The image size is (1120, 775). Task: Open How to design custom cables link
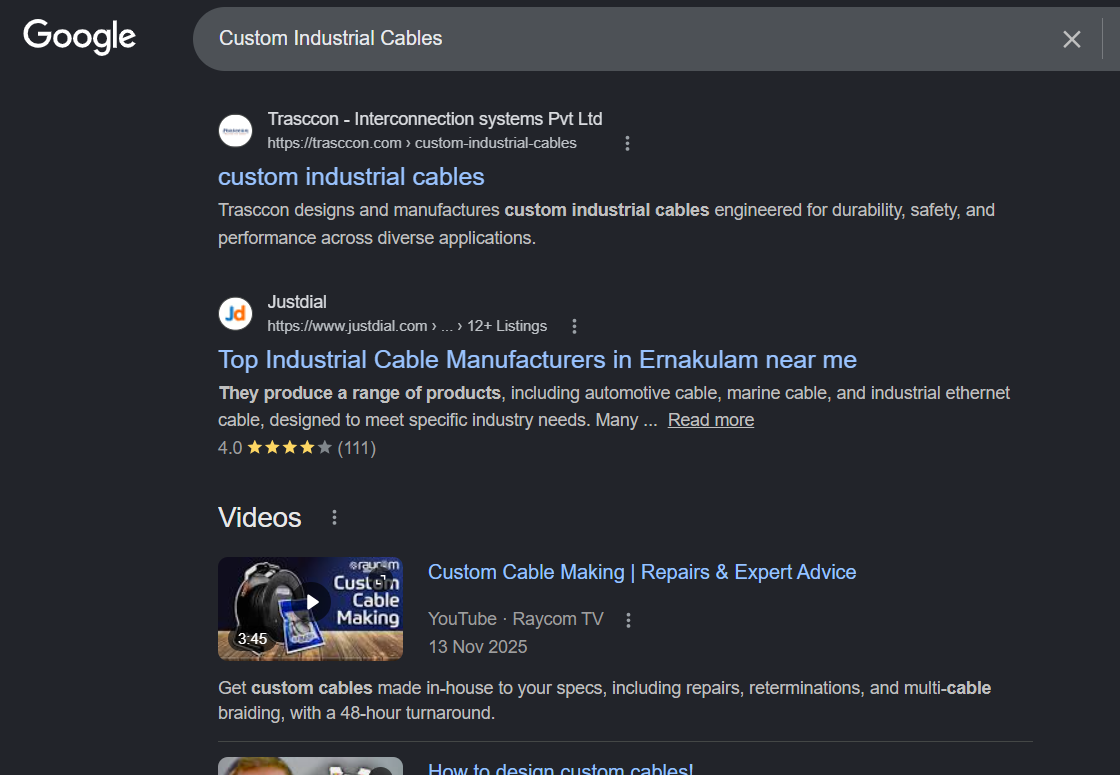560,769
